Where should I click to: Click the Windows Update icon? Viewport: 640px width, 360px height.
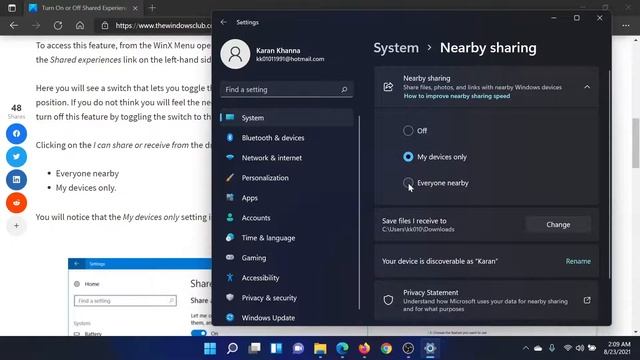tap(230, 318)
